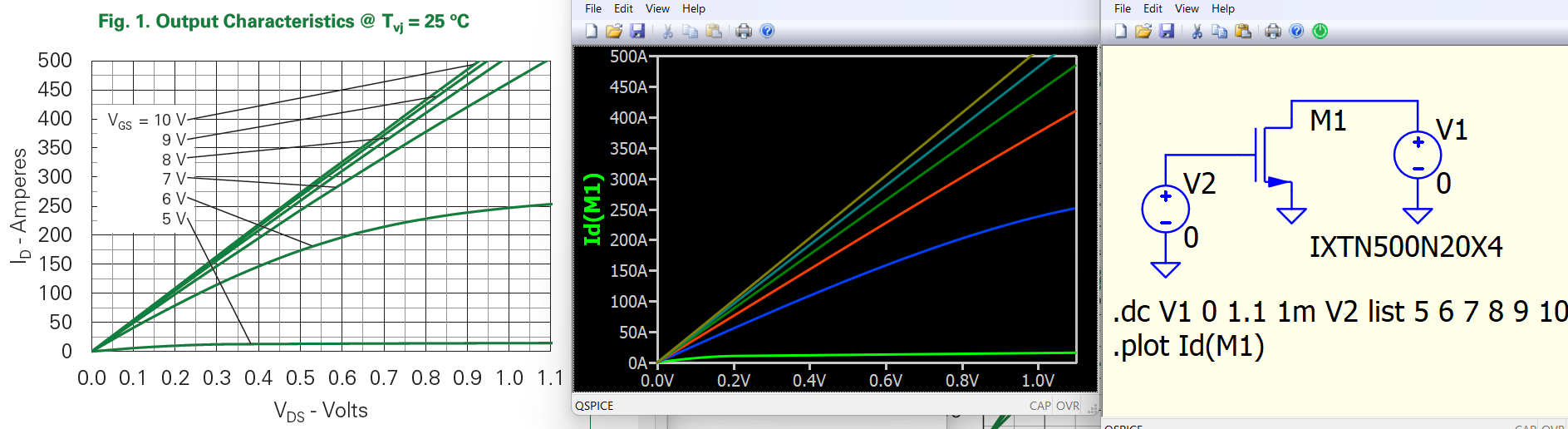The image size is (1568, 429).
Task: Click Save icon in schematic window toolbar
Action: [x=1167, y=31]
